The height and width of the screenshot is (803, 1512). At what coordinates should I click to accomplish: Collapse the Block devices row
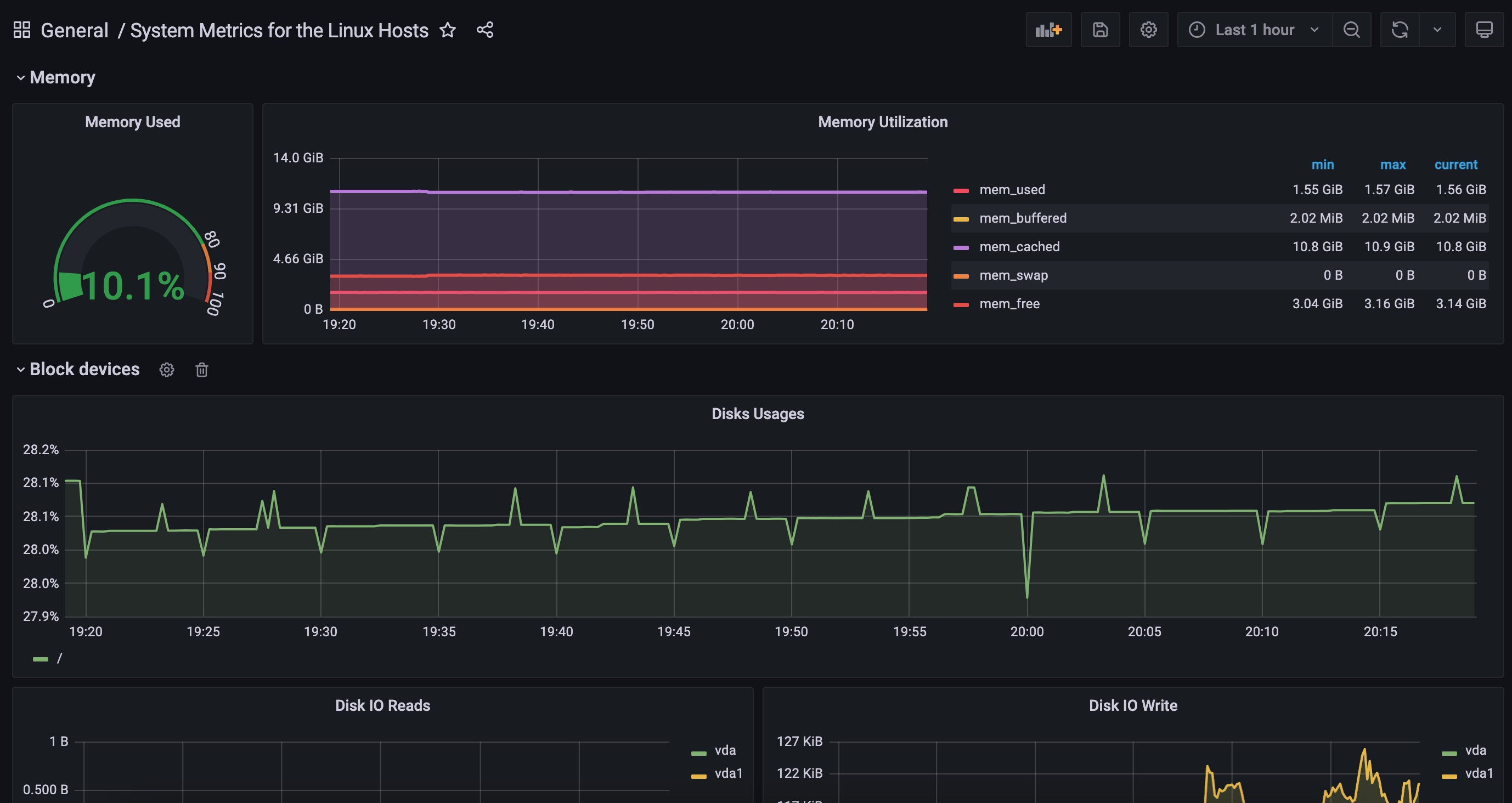[84, 369]
